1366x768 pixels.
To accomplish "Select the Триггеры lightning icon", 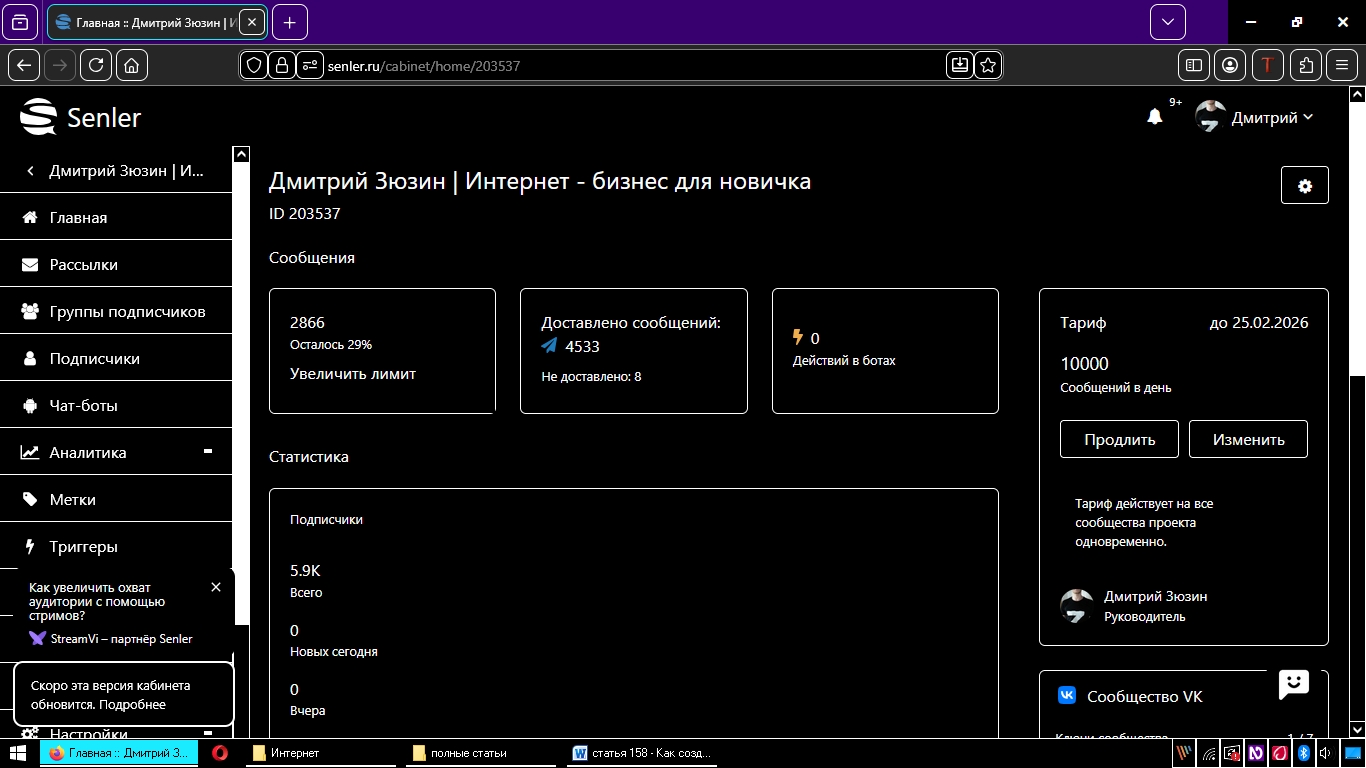I will (x=30, y=546).
